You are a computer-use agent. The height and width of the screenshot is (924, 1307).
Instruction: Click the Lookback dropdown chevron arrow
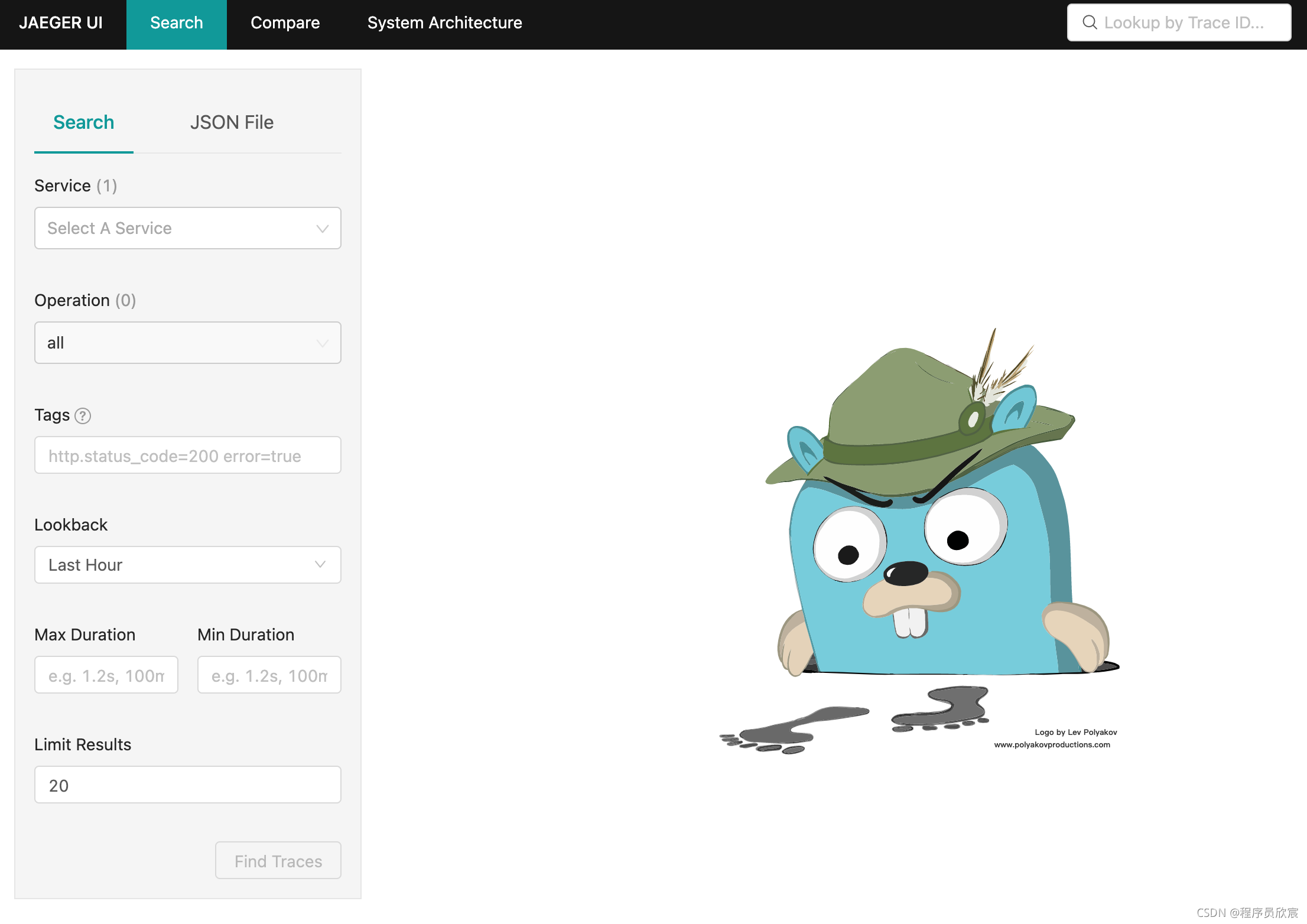[320, 565]
